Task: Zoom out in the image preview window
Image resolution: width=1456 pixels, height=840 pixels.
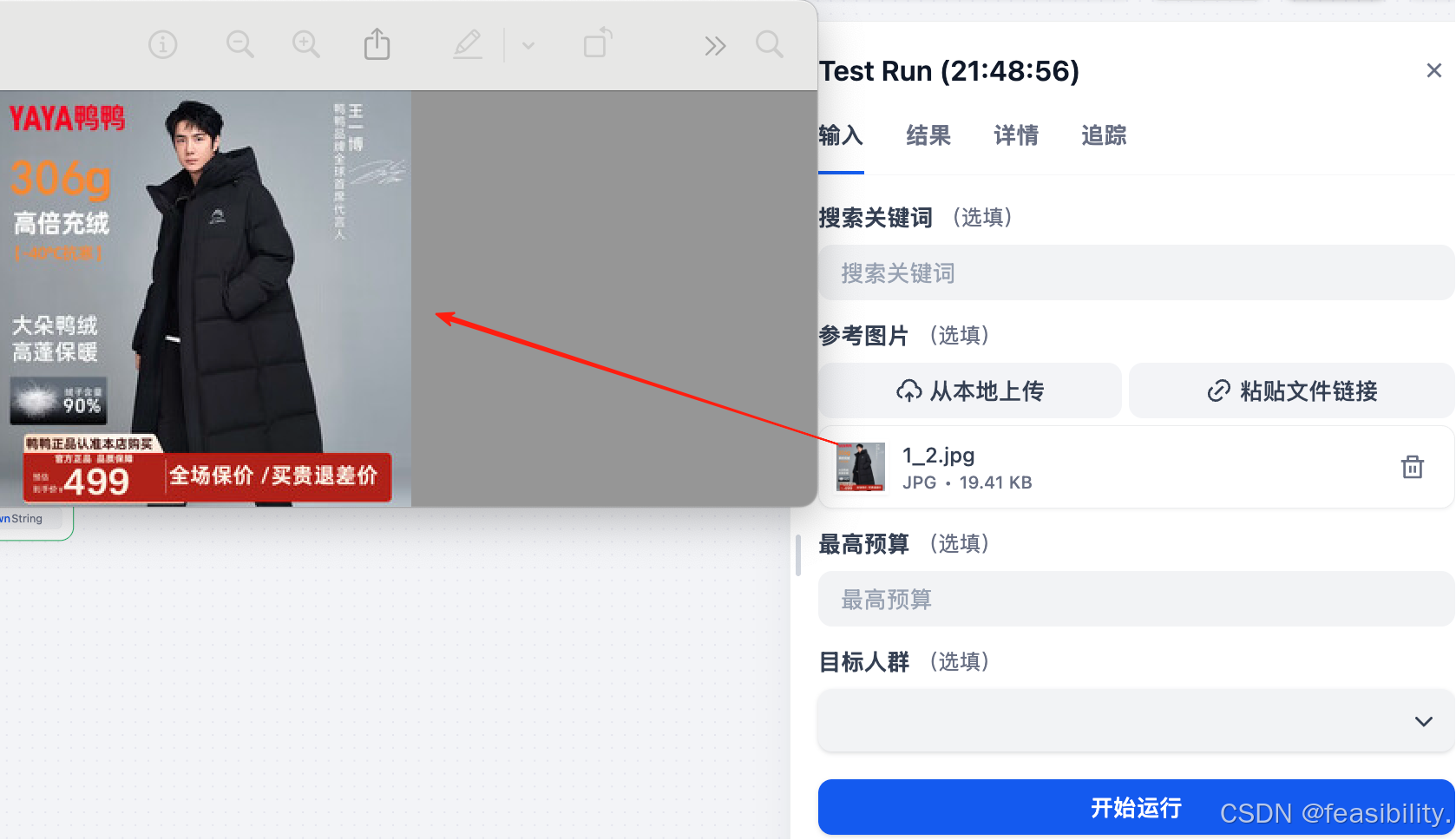Action: point(239,44)
